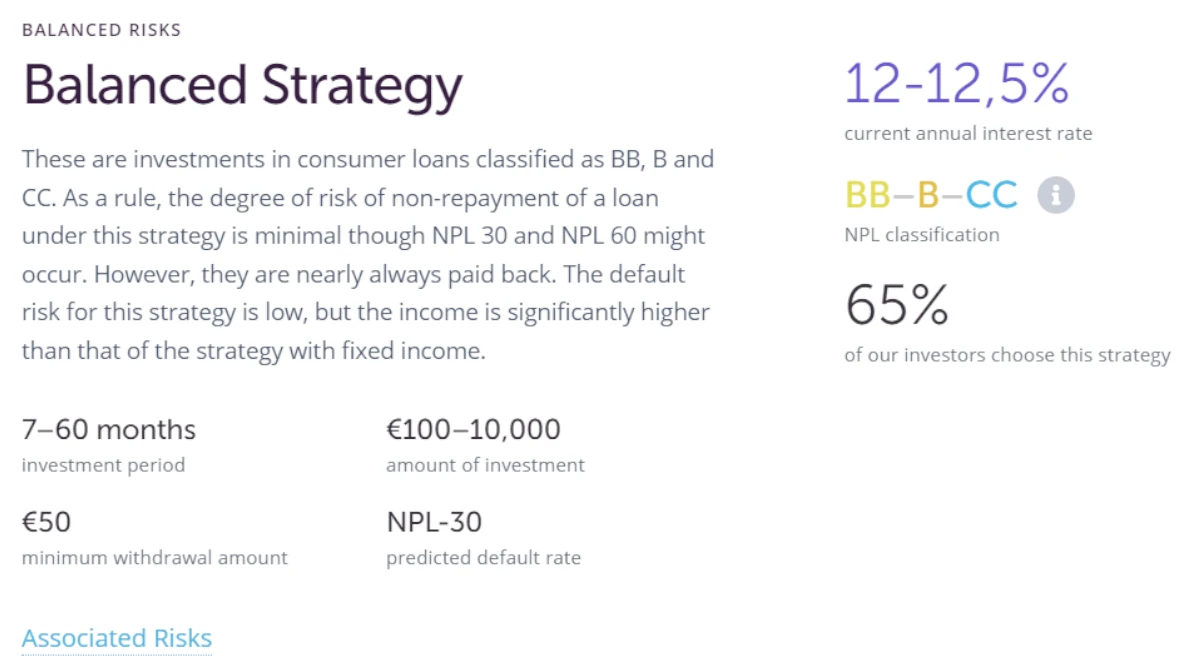Click 'of our investors choose this strategy' caption
This screenshot has height=666, width=1200.
coord(1007,355)
